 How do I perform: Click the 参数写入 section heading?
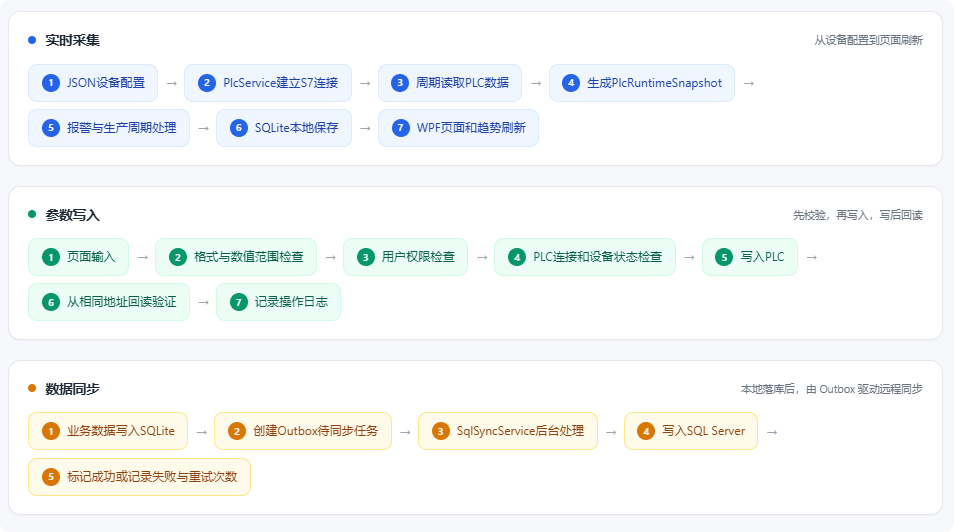coord(72,215)
